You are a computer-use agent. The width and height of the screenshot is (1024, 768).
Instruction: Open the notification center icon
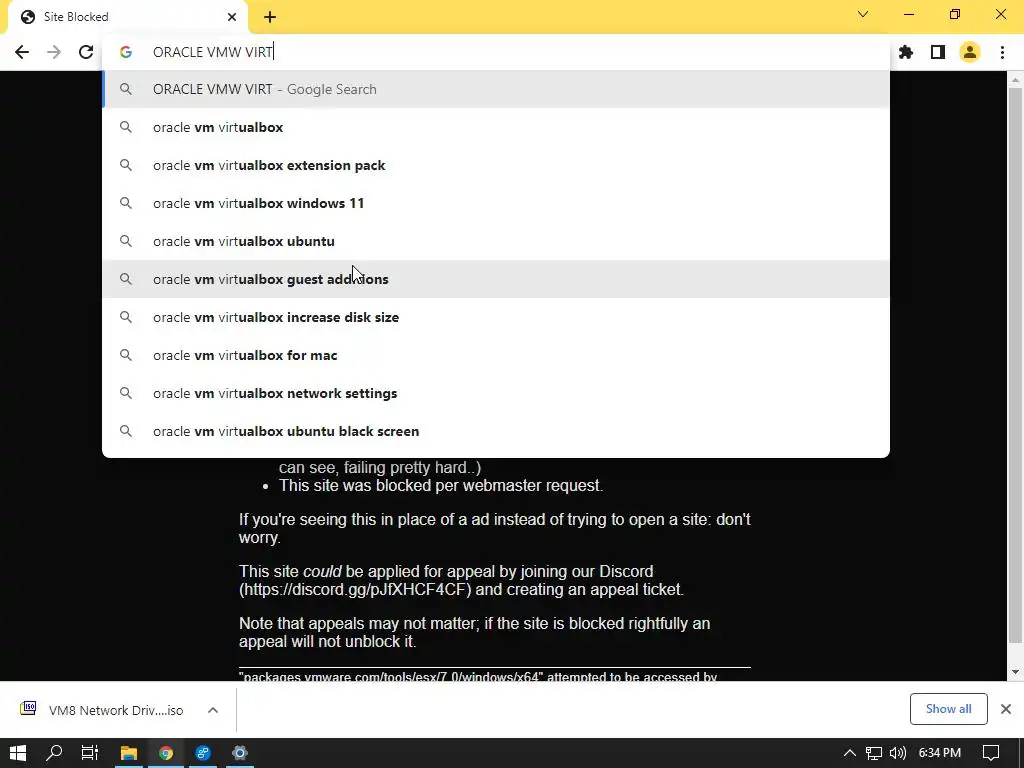pos(991,753)
